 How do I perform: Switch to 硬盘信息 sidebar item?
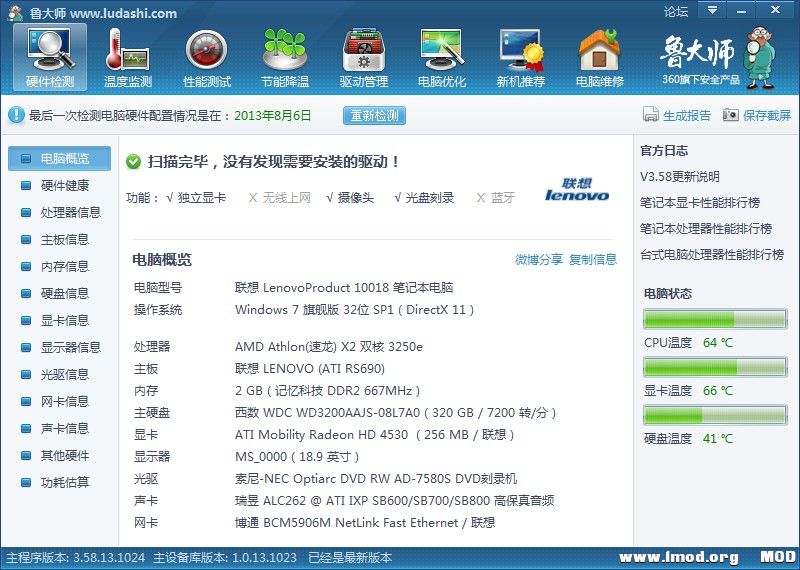64,294
